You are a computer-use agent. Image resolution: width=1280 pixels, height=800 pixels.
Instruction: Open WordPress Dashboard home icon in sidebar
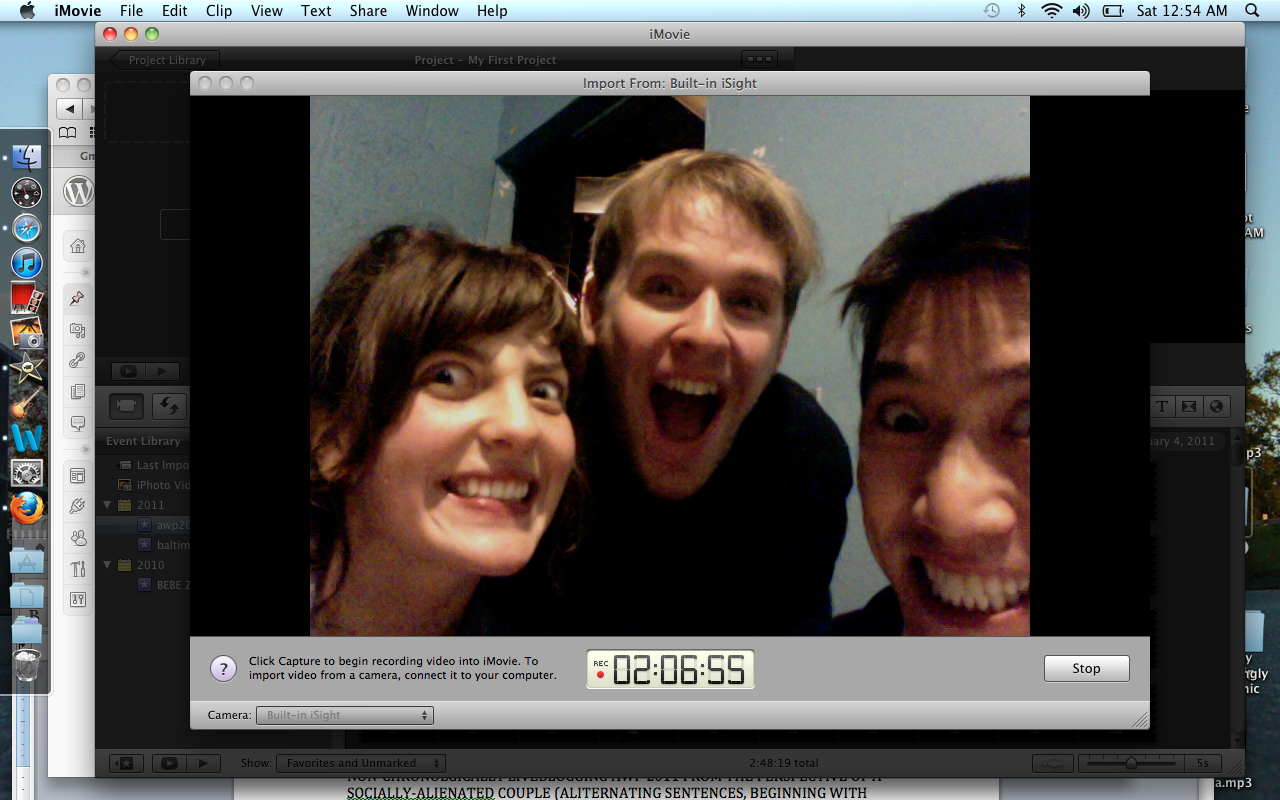78,246
